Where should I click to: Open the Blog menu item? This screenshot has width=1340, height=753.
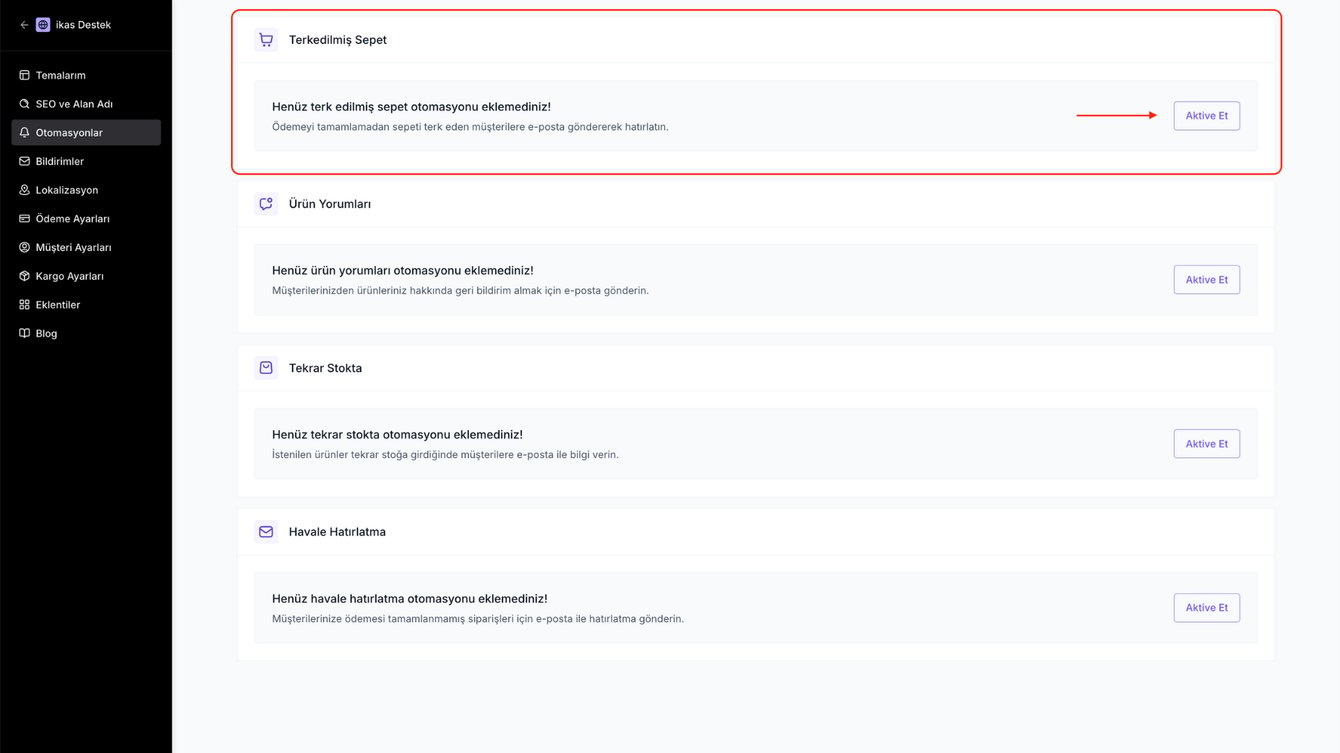click(x=46, y=334)
